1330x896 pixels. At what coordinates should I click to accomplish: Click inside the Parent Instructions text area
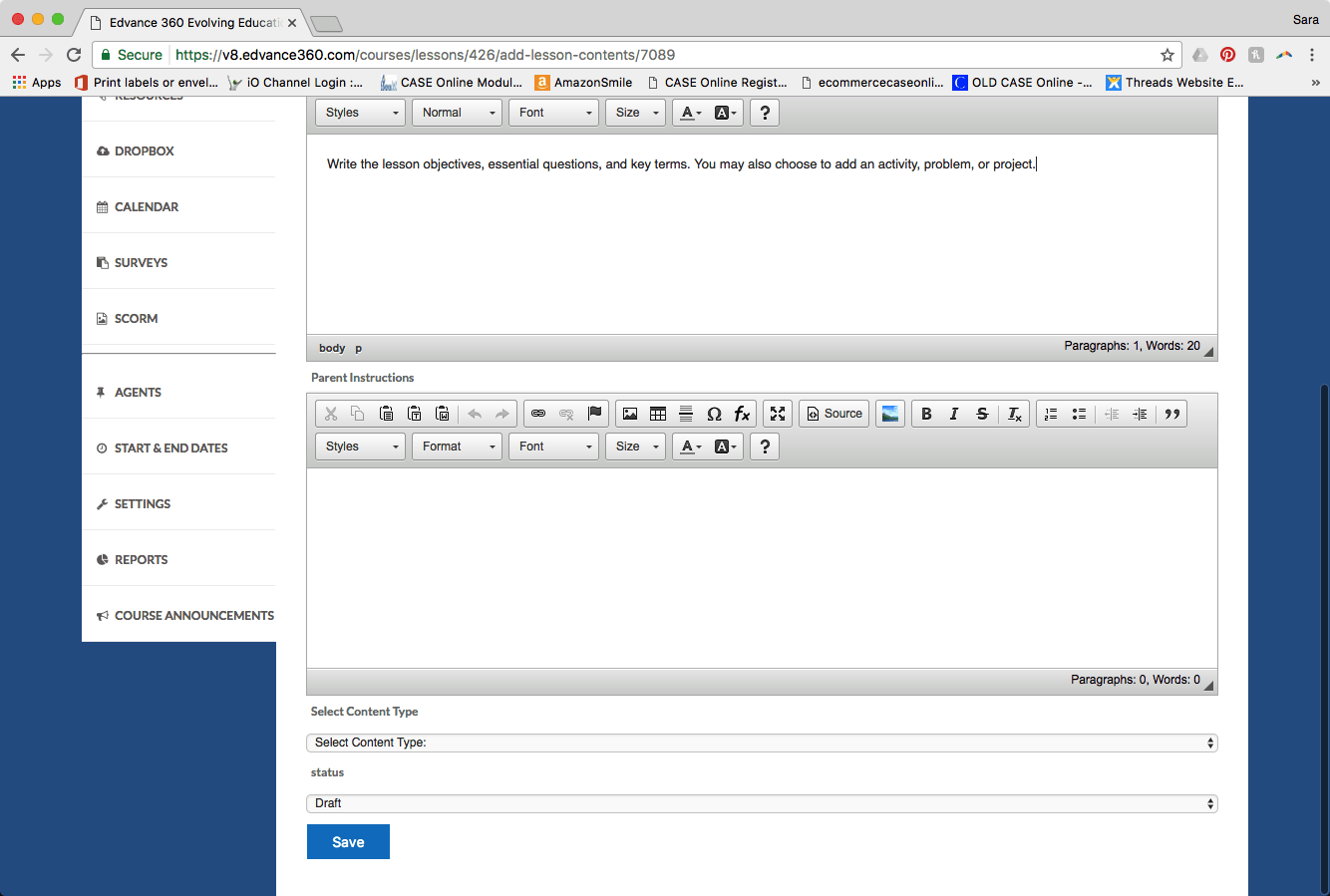(x=762, y=568)
